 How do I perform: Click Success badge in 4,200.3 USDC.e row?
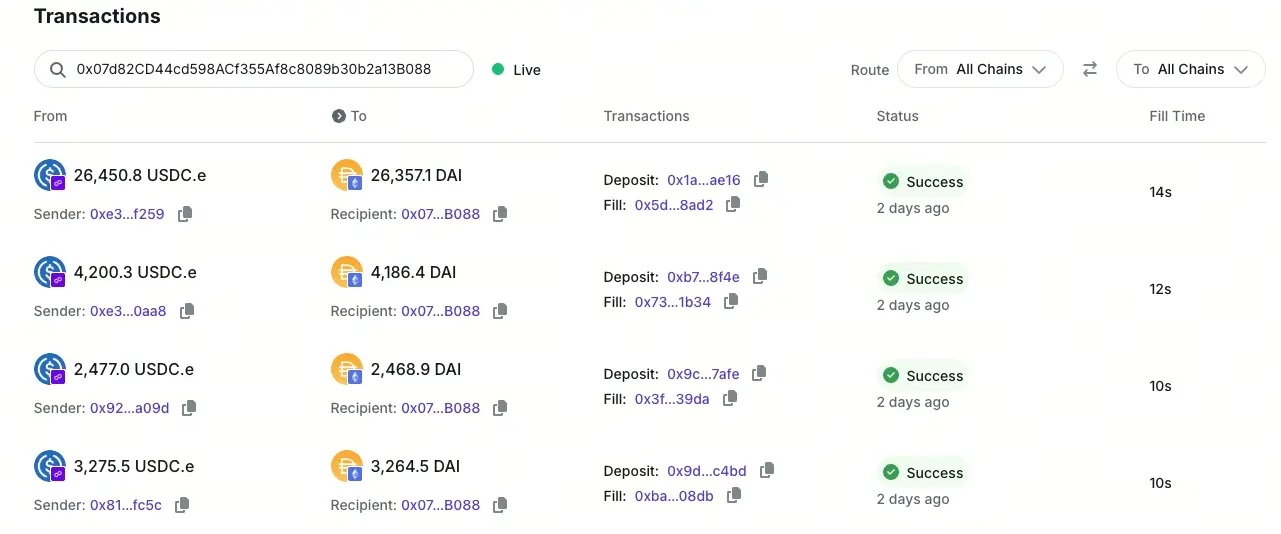(922, 278)
